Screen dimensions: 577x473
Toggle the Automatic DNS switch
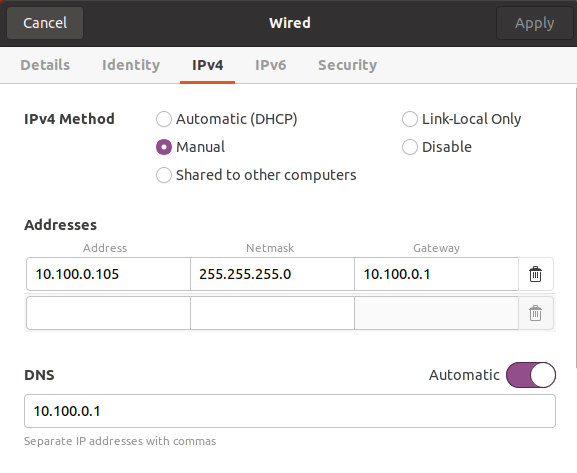[531, 375]
